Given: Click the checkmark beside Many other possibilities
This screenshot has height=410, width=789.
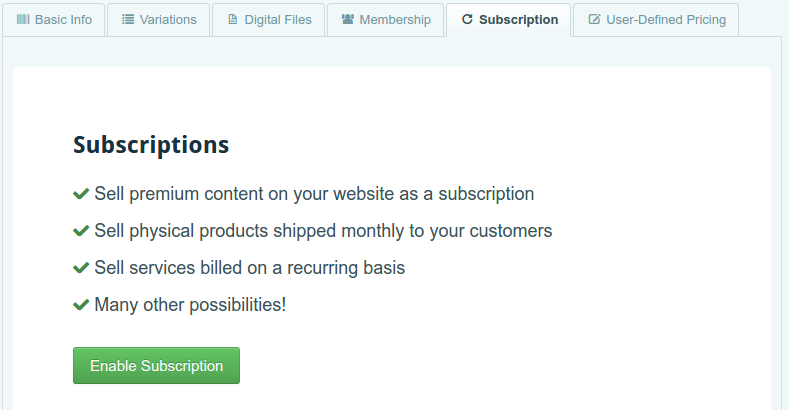Looking at the screenshot, I should [81, 305].
